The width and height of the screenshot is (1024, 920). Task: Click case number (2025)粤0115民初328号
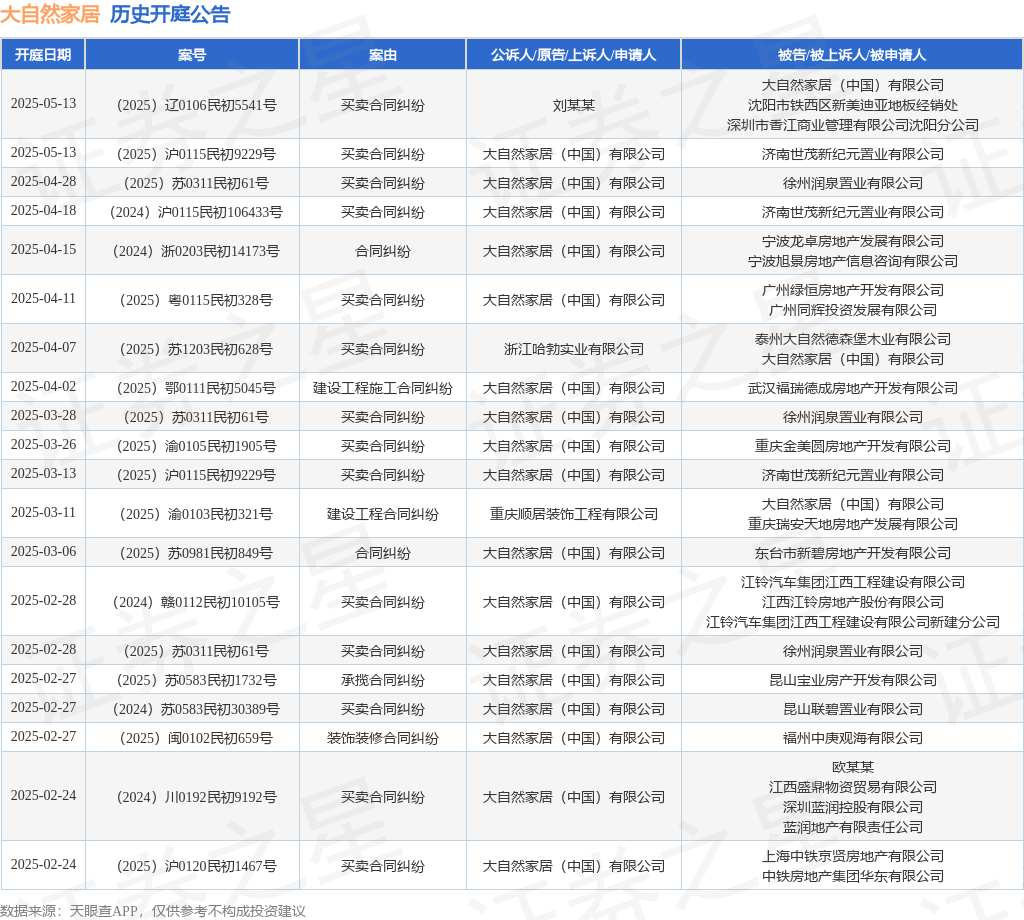click(x=196, y=300)
